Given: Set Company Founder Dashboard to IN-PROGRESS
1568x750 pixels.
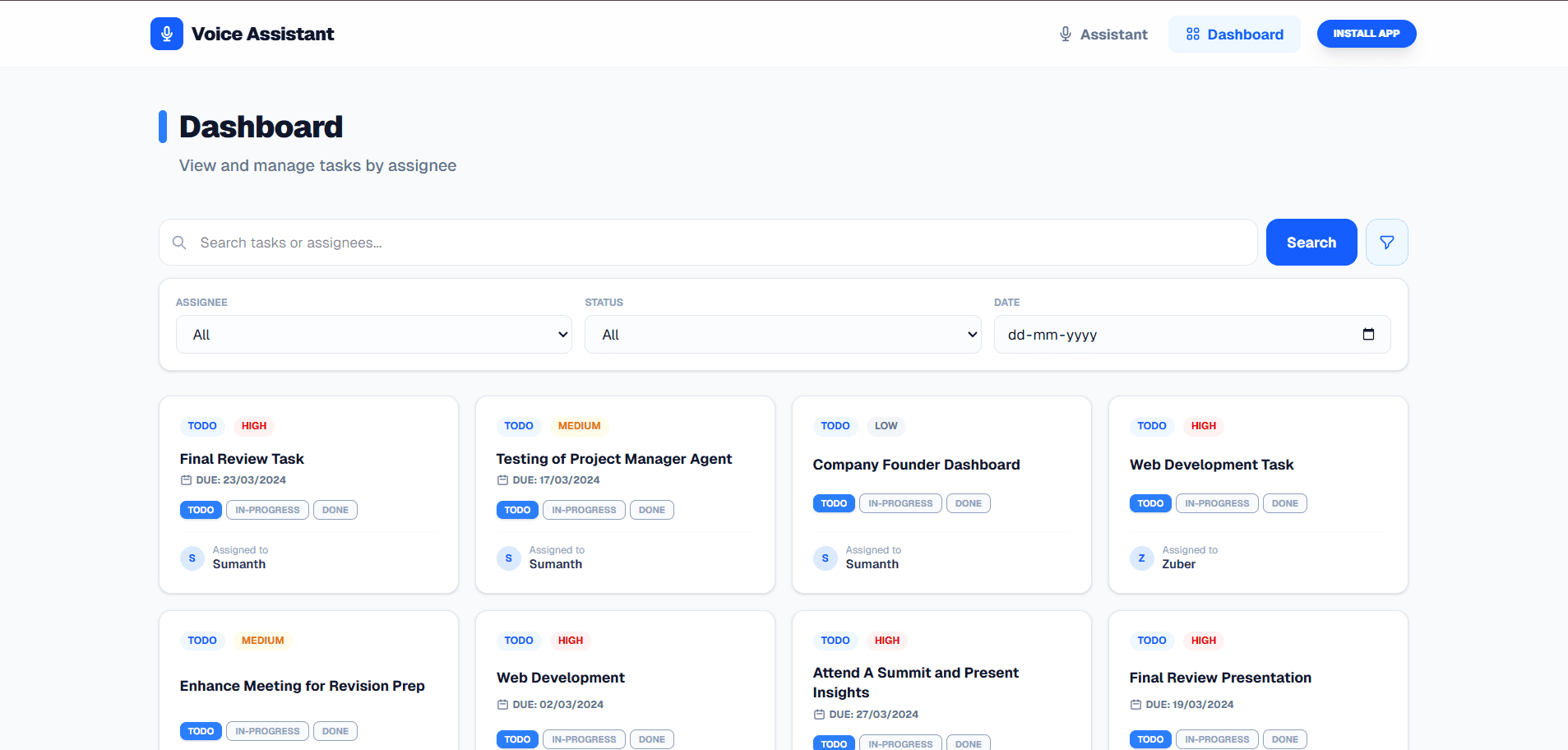Looking at the screenshot, I should point(900,502).
